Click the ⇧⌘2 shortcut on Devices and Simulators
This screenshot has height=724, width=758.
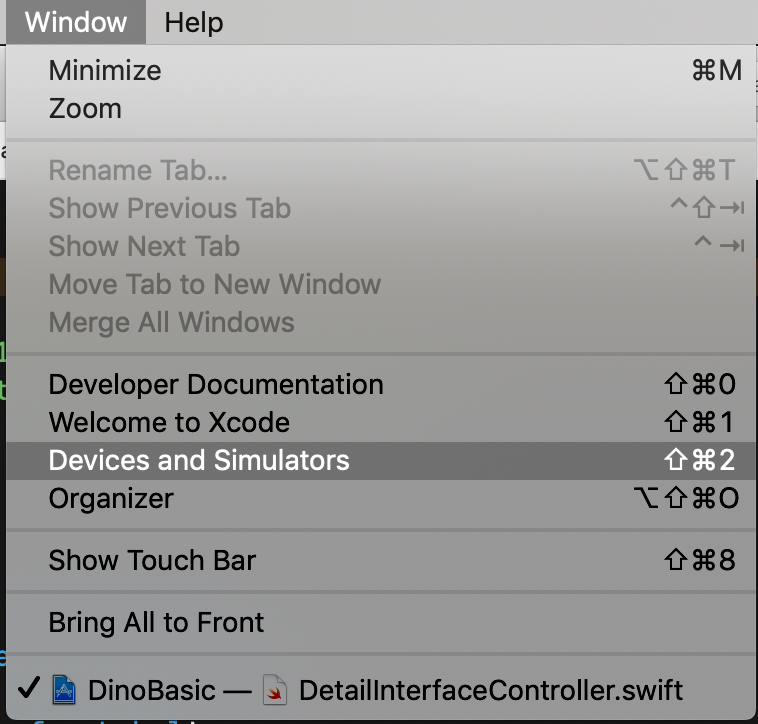coord(700,460)
